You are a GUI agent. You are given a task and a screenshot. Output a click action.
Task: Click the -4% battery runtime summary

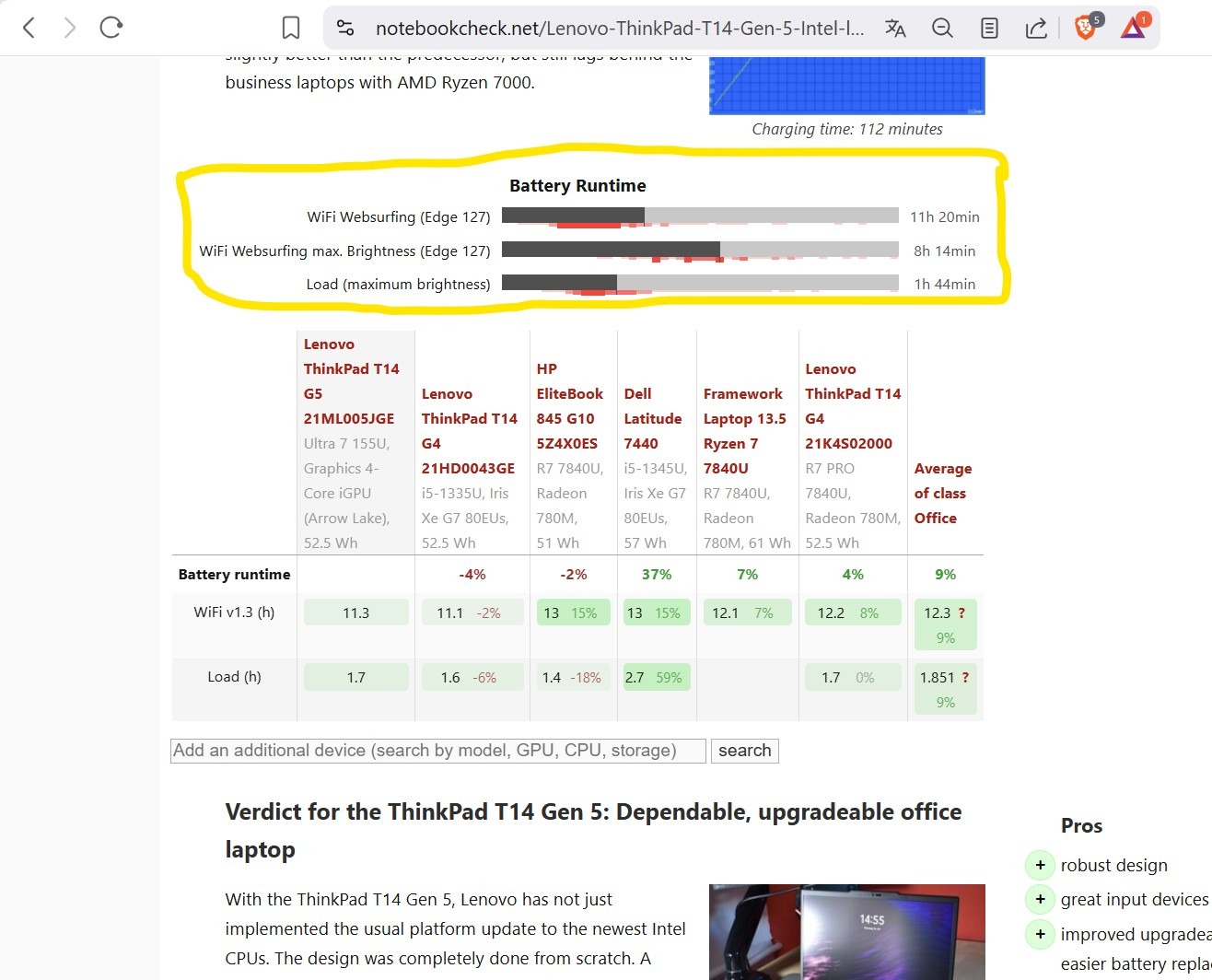472,575
